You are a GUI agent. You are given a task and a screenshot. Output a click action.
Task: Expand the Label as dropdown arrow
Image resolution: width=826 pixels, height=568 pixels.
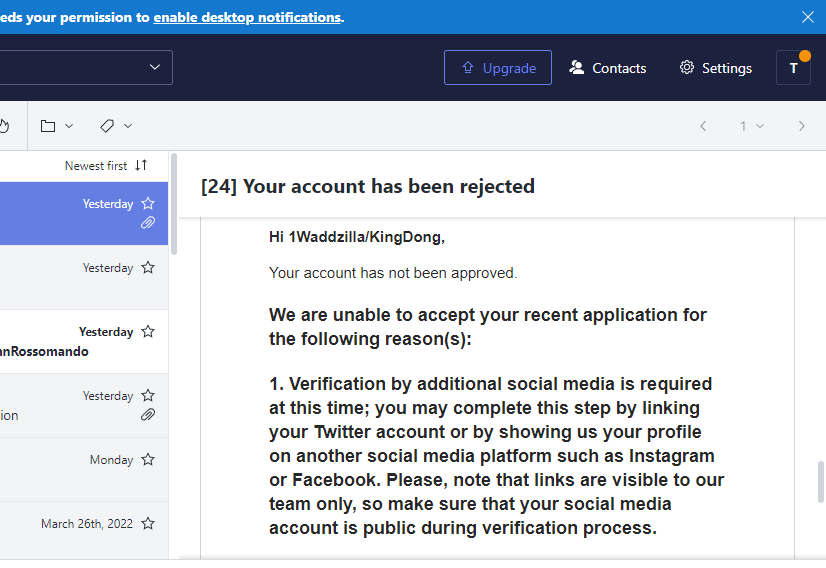[x=128, y=126]
